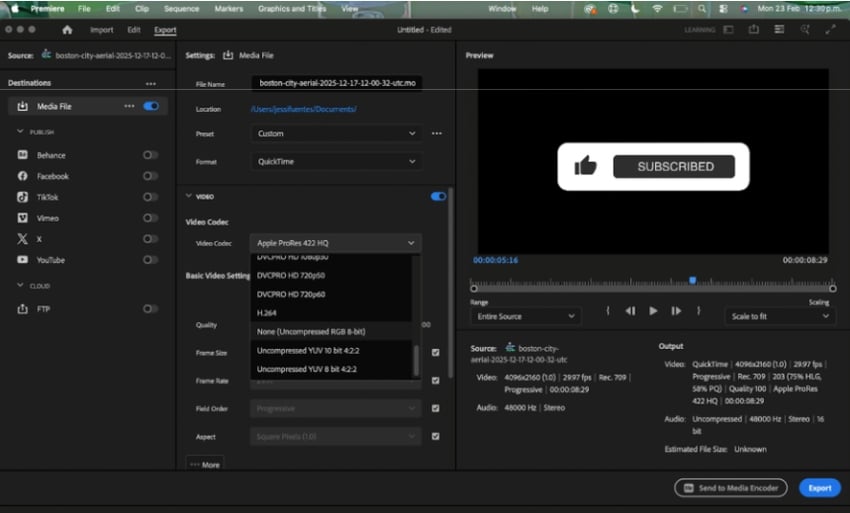Toggle the Media File destination switch
850x513 pixels.
[x=151, y=106]
